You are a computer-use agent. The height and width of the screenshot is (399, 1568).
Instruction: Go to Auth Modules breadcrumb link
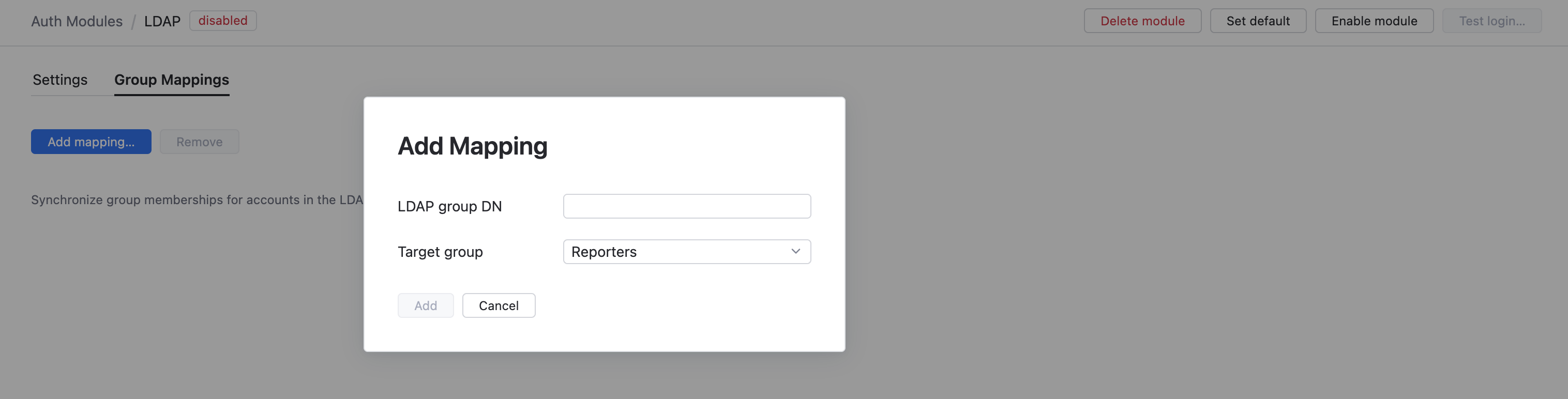(77, 21)
